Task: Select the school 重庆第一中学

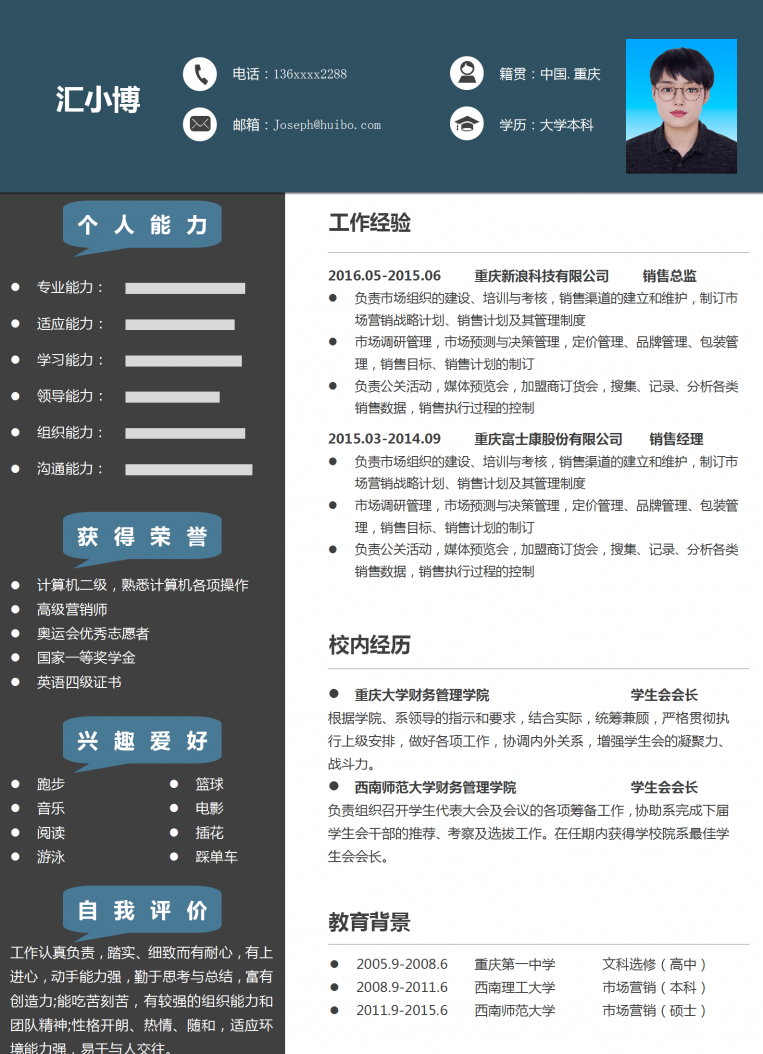Action: click(515, 964)
